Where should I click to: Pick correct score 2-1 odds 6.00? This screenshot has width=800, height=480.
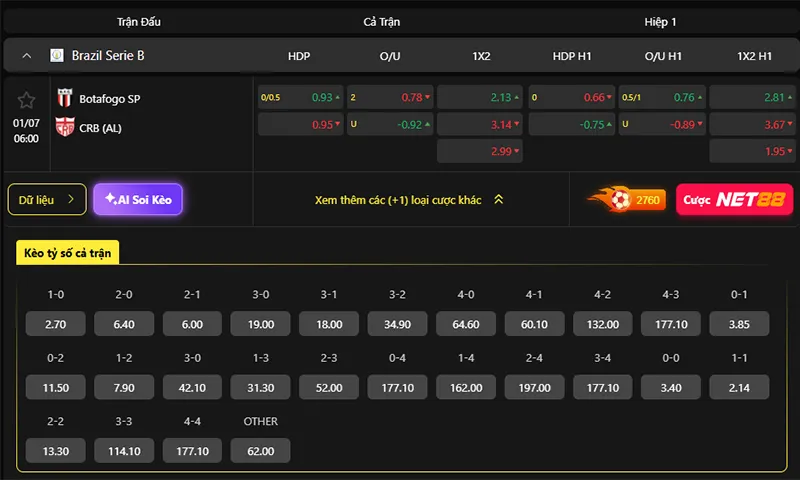tap(192, 324)
